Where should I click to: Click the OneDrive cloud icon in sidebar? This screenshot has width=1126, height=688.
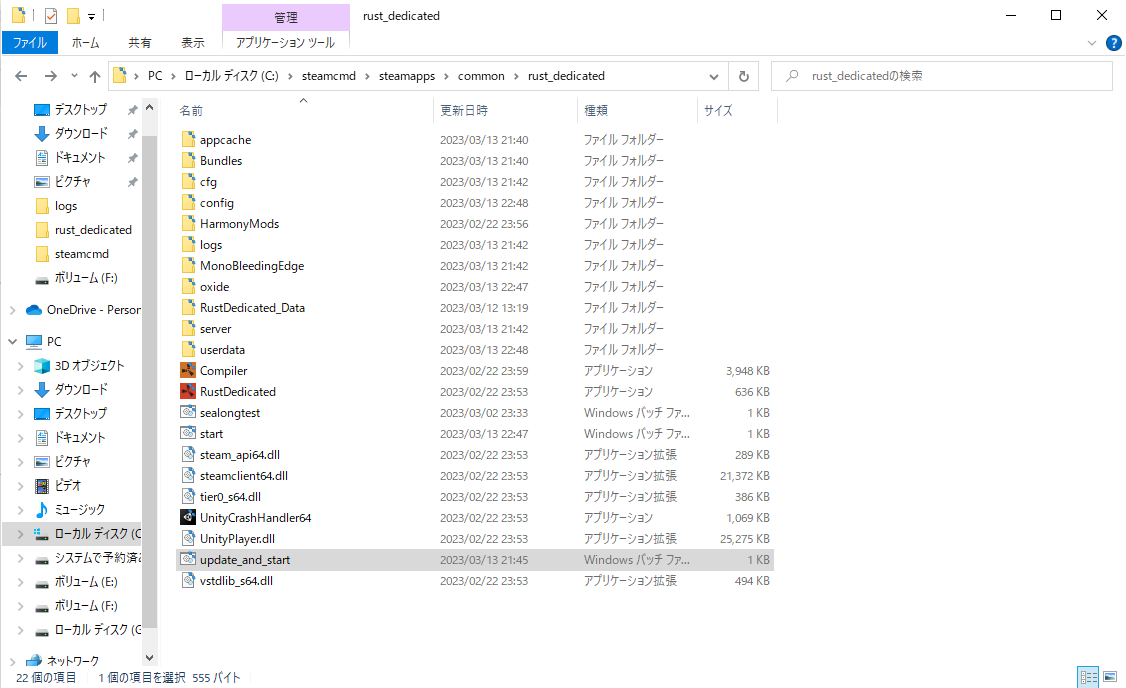34,310
